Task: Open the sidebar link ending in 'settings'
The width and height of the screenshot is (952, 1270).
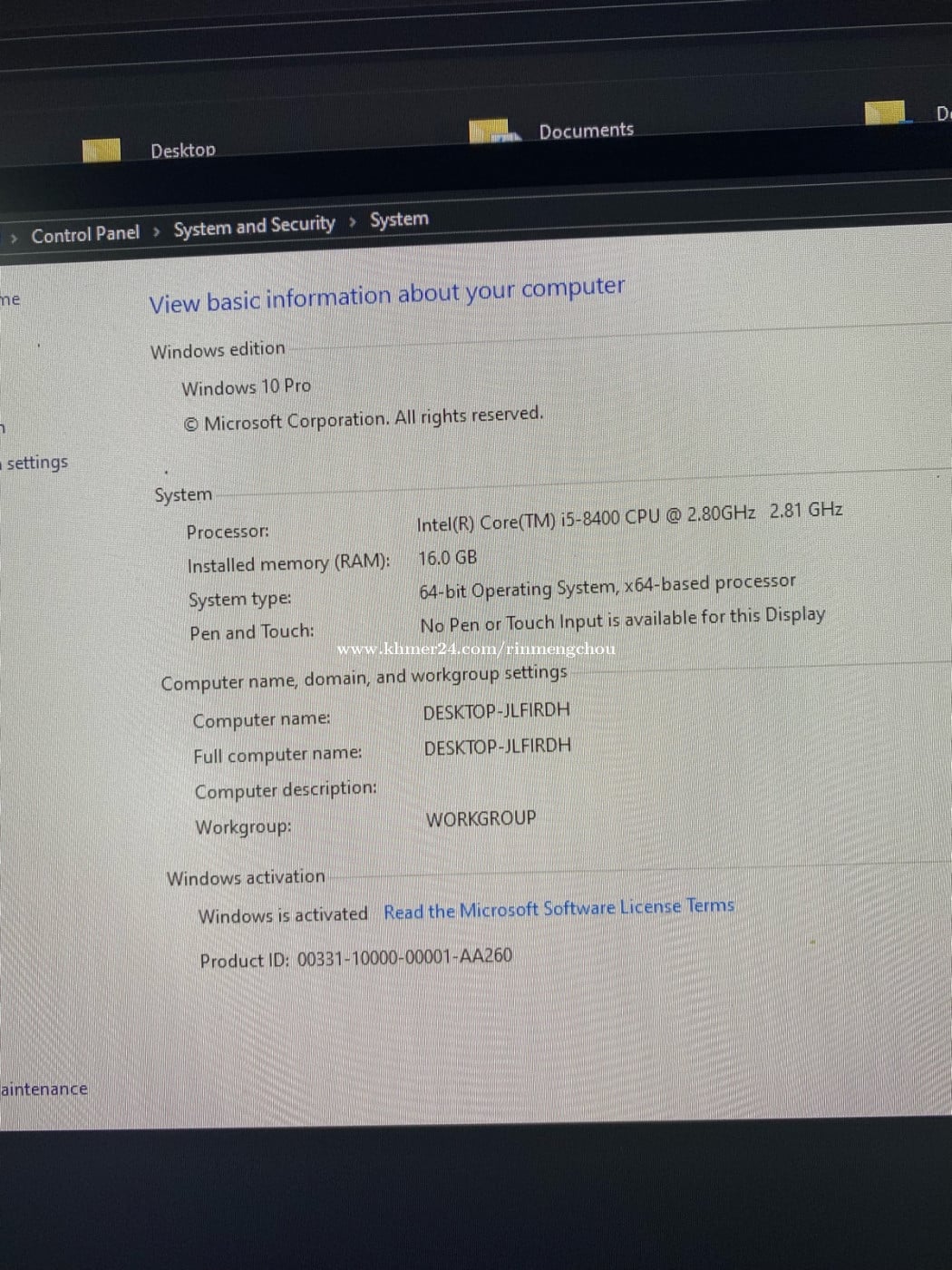Action: [x=36, y=463]
